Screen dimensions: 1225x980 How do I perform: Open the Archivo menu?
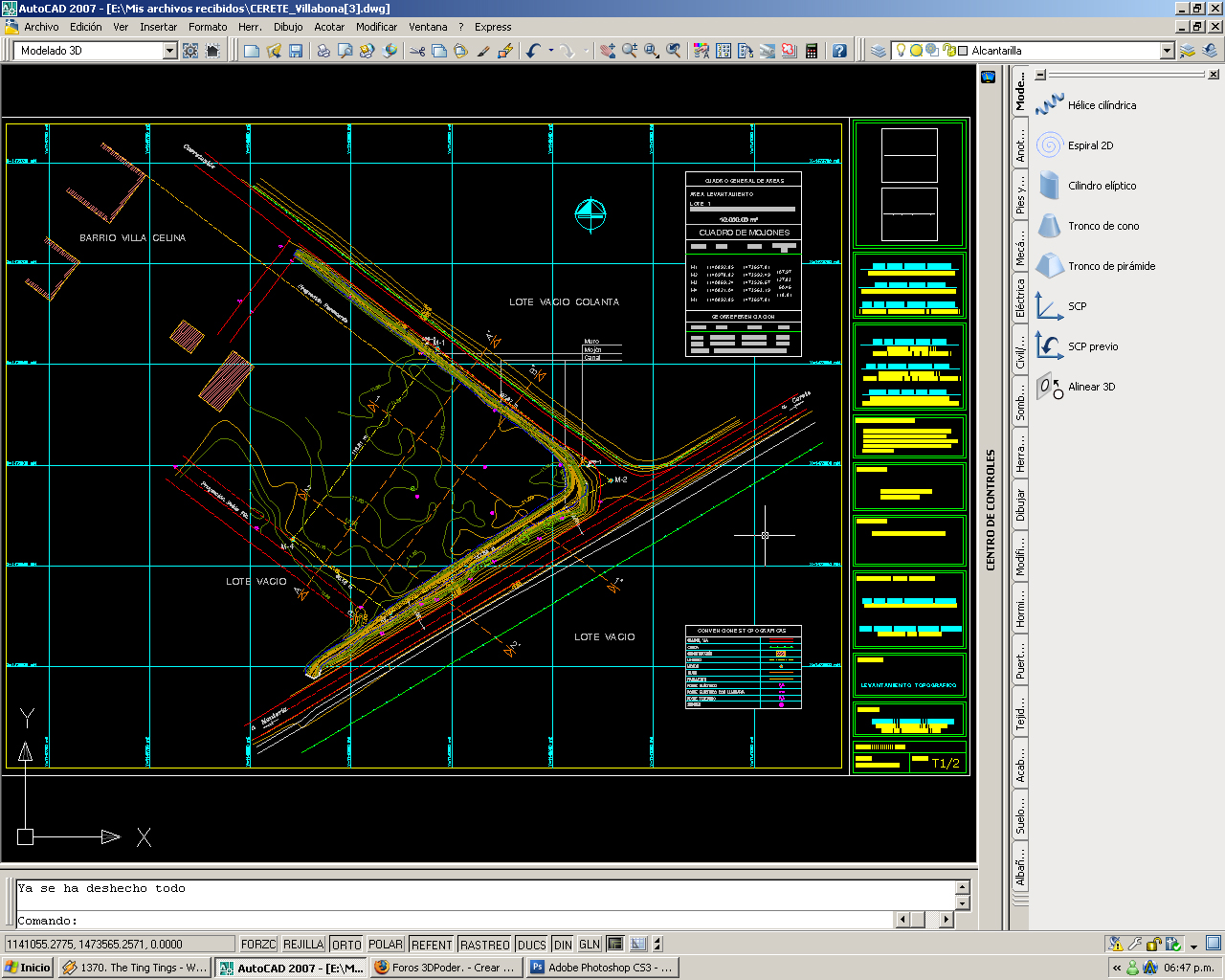point(41,27)
